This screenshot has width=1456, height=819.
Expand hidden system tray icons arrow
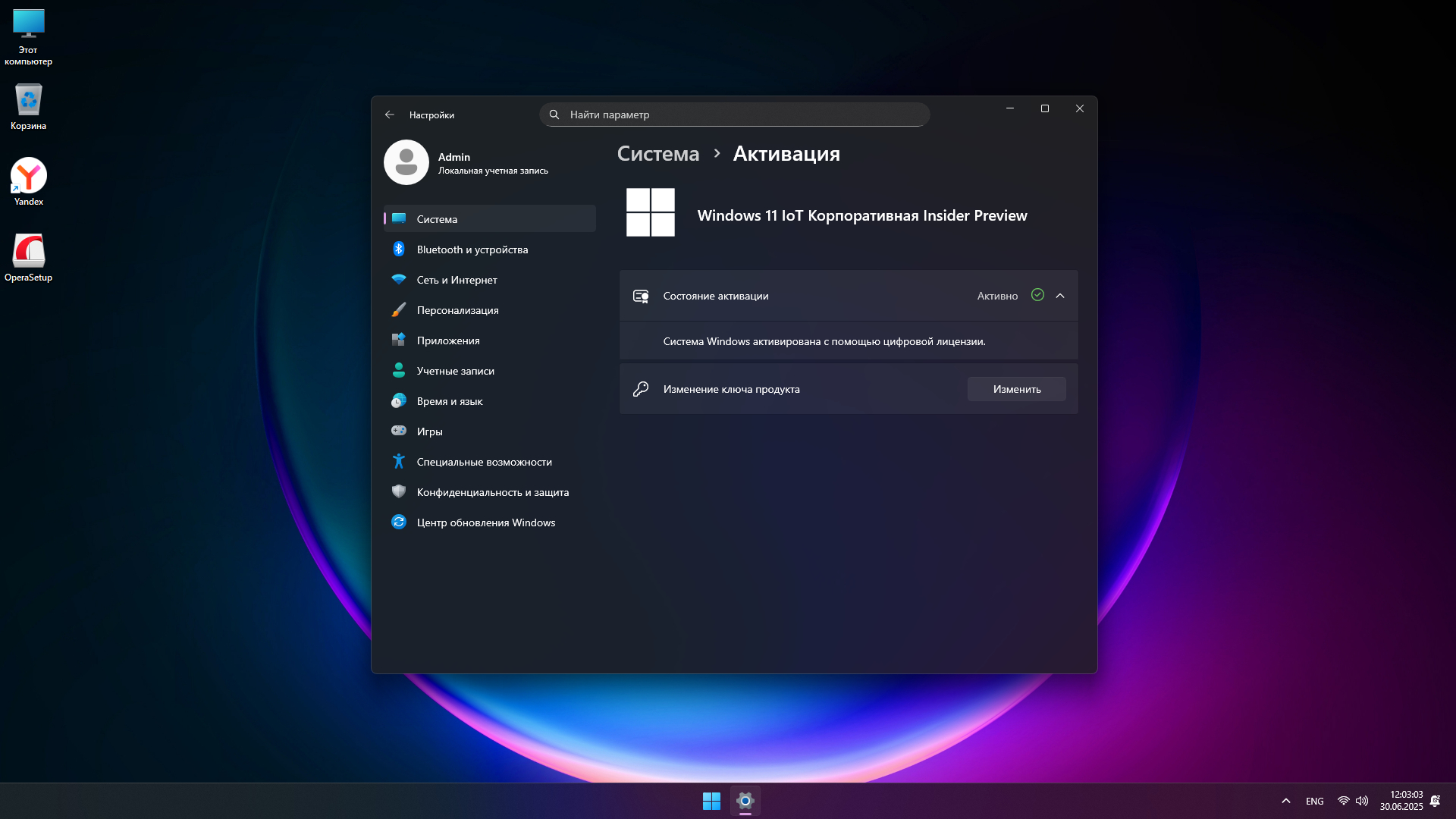(1286, 801)
